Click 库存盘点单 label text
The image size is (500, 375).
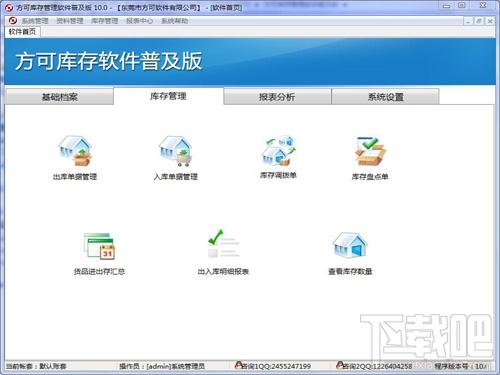[x=370, y=177]
